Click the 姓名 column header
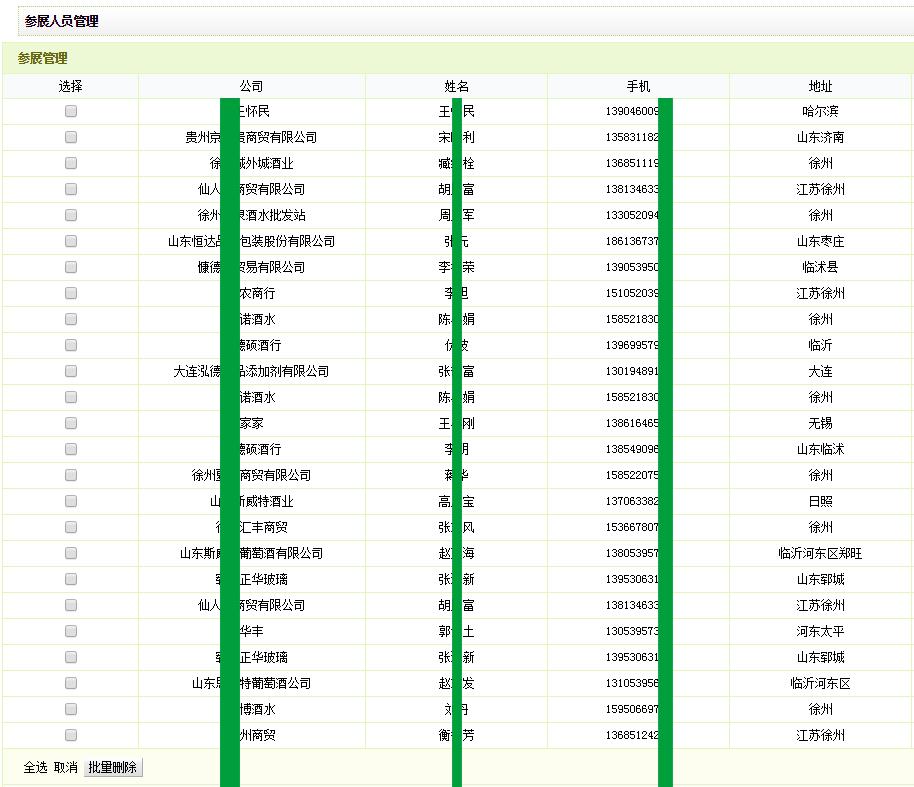The width and height of the screenshot is (914, 787). [457, 87]
